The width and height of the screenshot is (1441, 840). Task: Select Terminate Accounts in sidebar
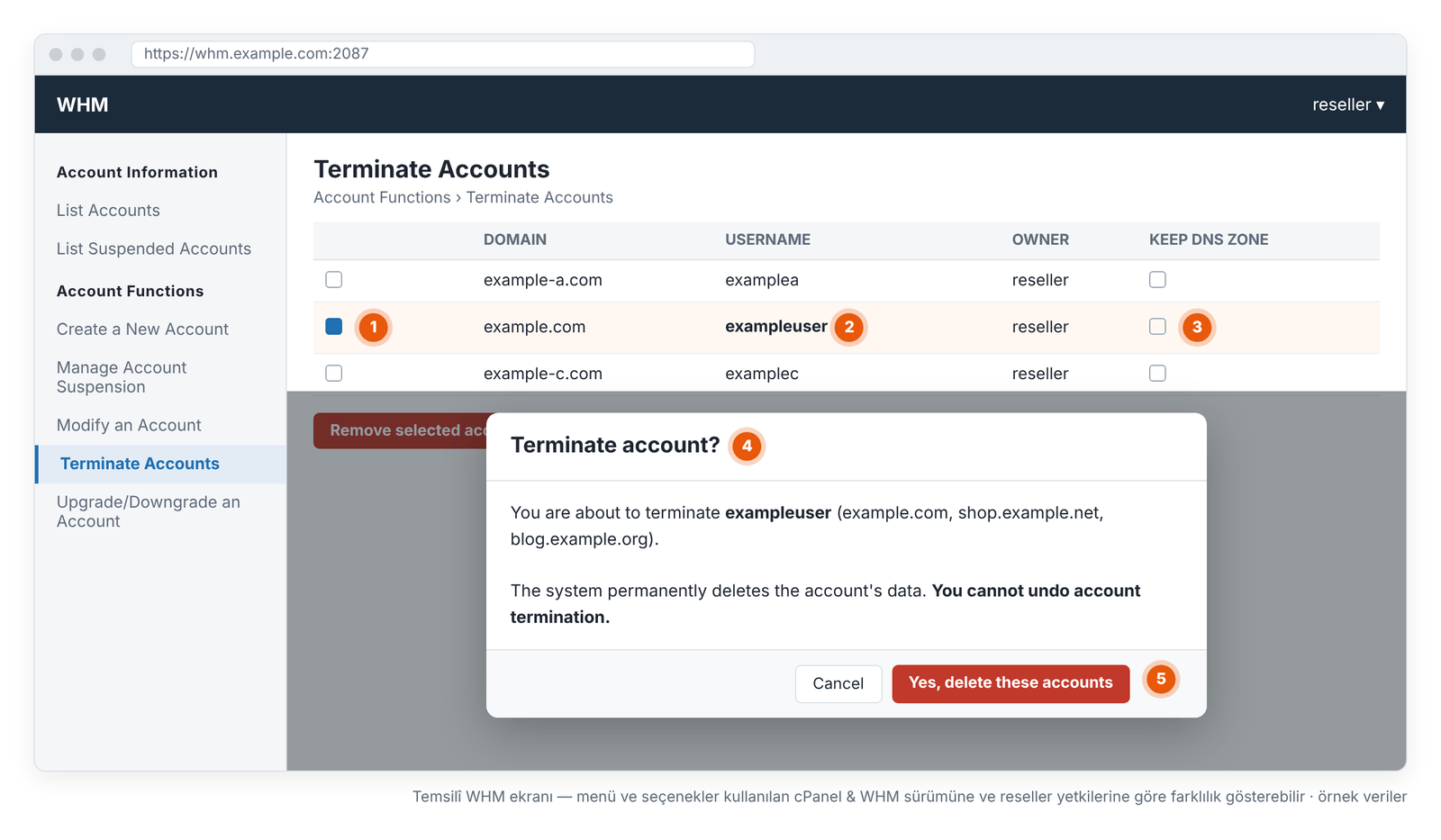(160, 464)
